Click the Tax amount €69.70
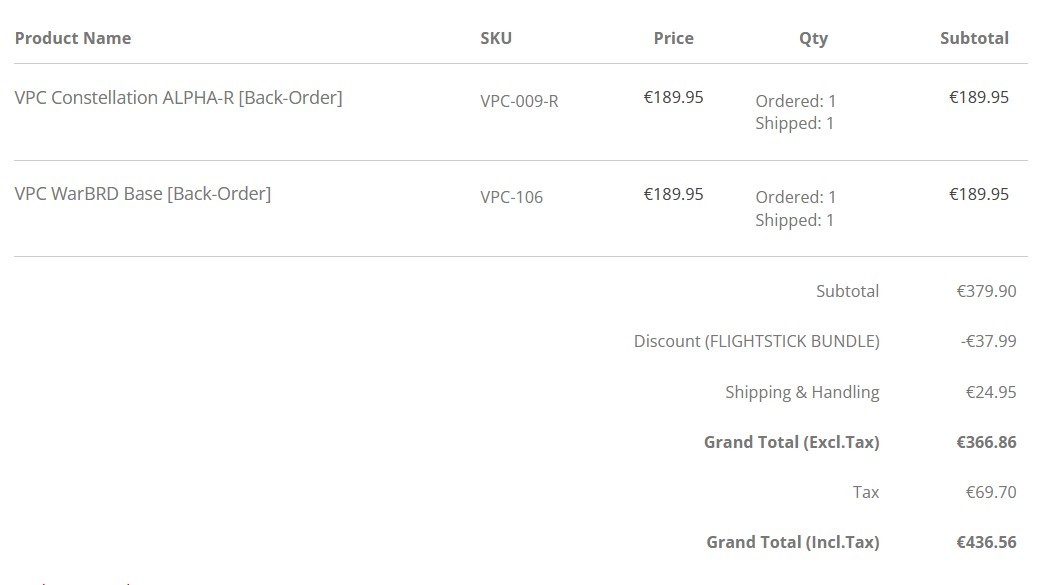This screenshot has height=585, width=1047. coord(991,492)
